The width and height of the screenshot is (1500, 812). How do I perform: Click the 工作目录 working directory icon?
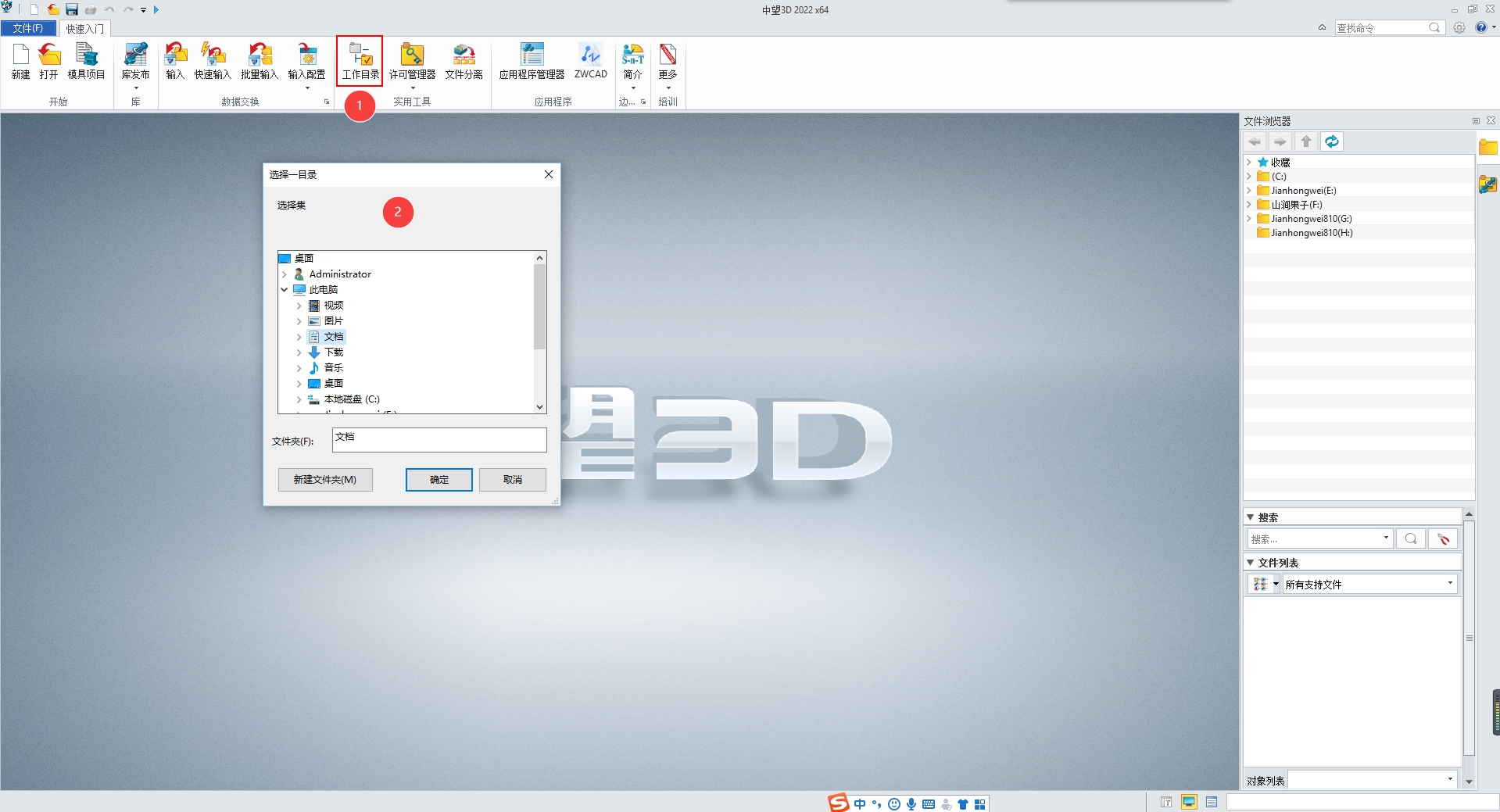(x=360, y=61)
